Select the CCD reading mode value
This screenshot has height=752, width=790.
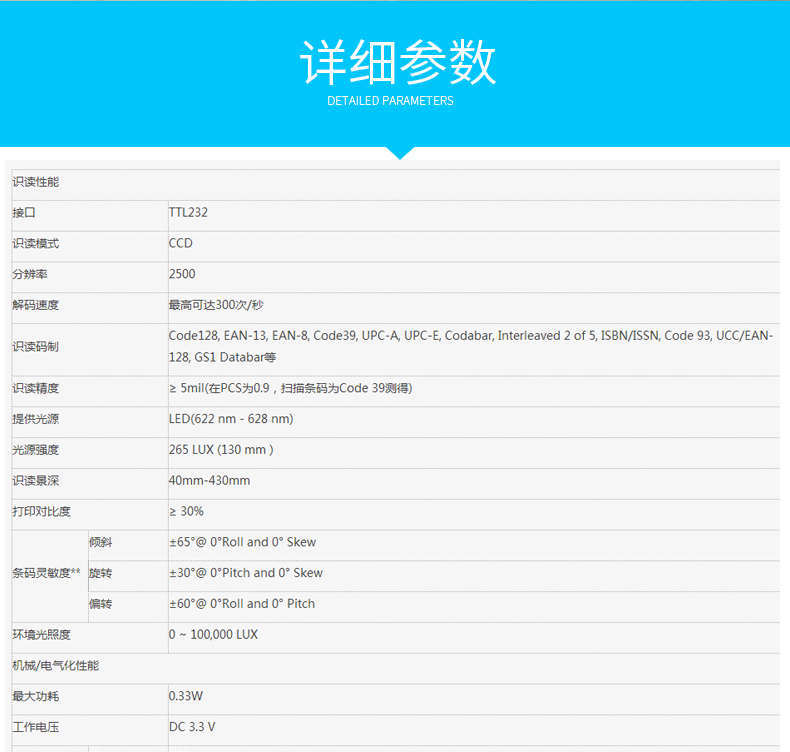[181, 243]
